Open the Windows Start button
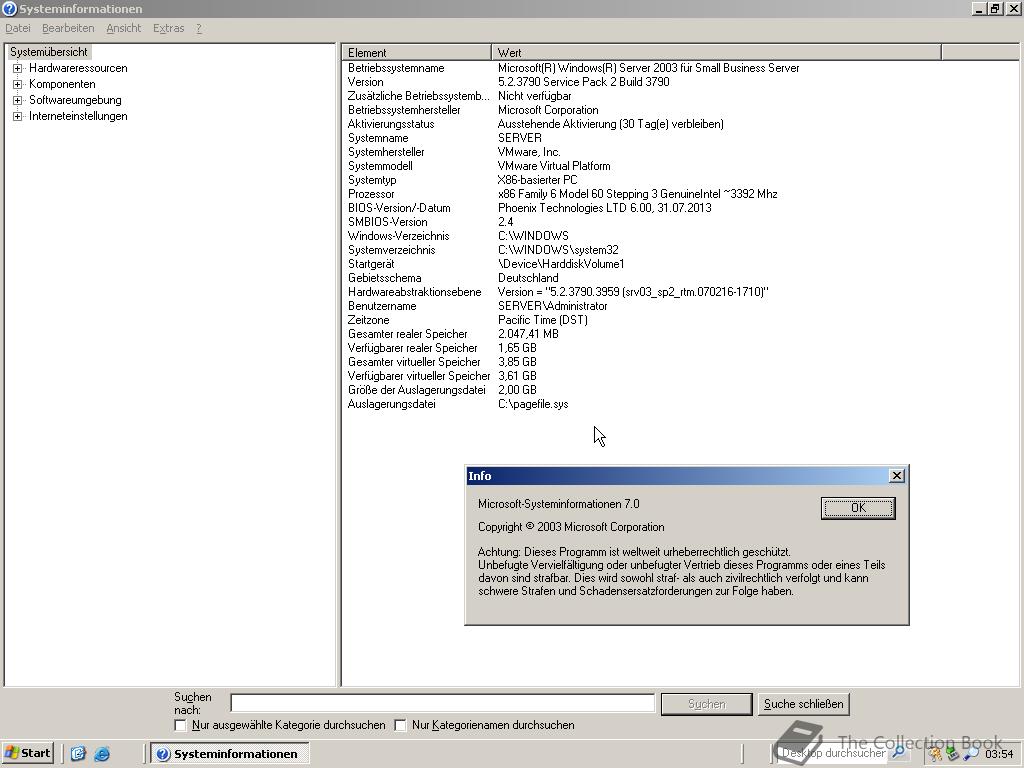Image resolution: width=1024 pixels, height=768 pixels. 27,753
